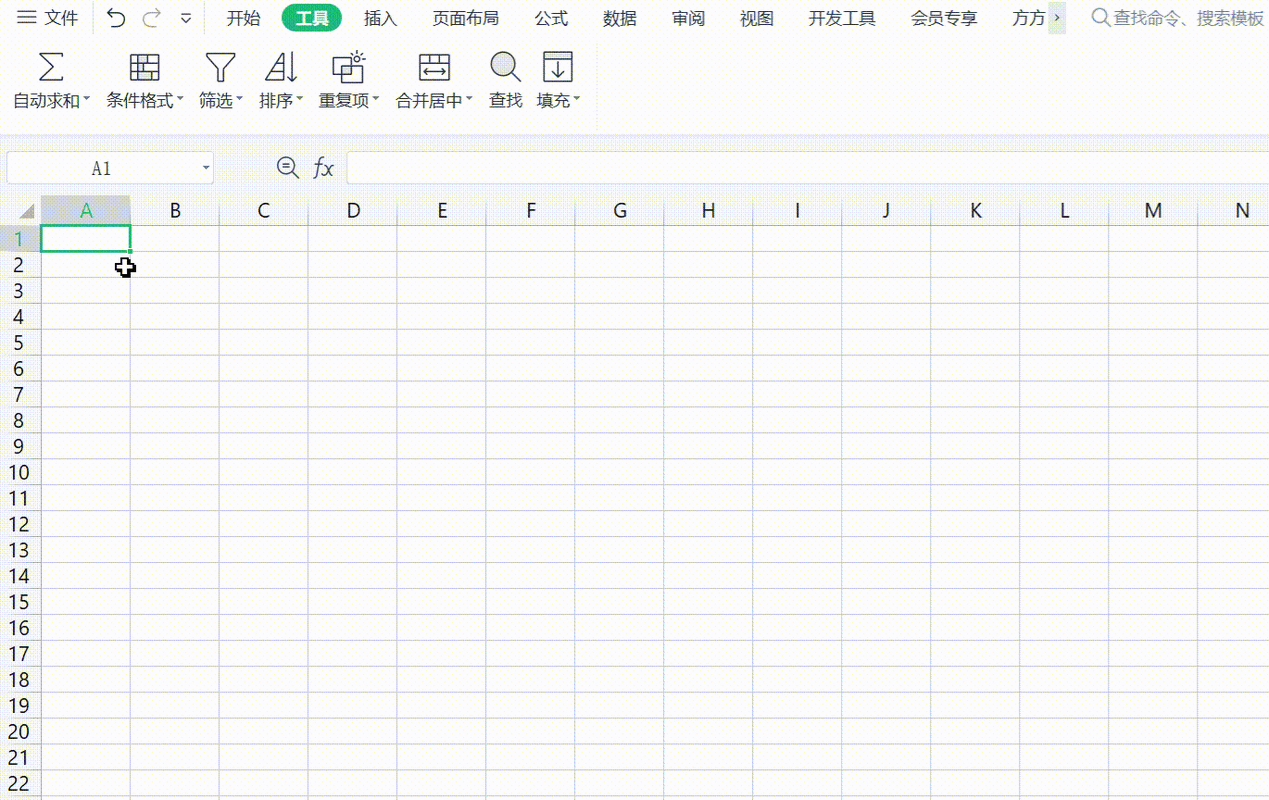Switch to the 数据 ribbon tab

(620, 17)
